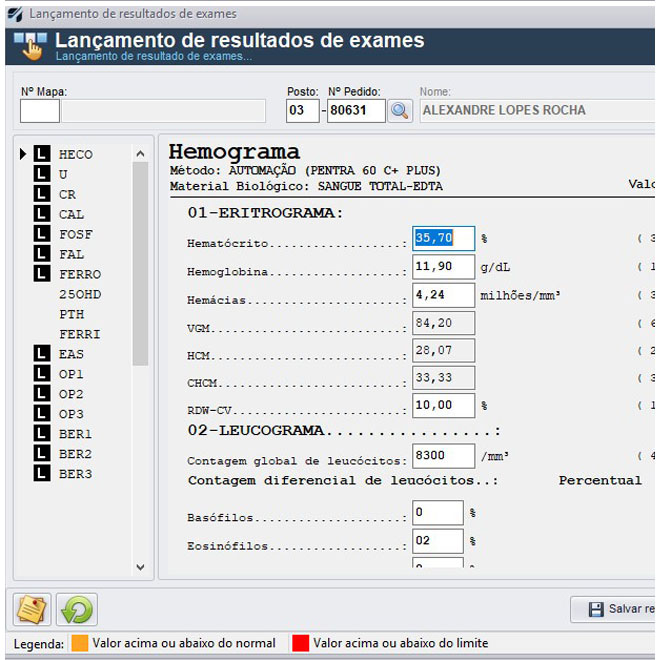Click the orange legend swatch for normal range
The height and width of the screenshot is (660, 660).
point(80,643)
